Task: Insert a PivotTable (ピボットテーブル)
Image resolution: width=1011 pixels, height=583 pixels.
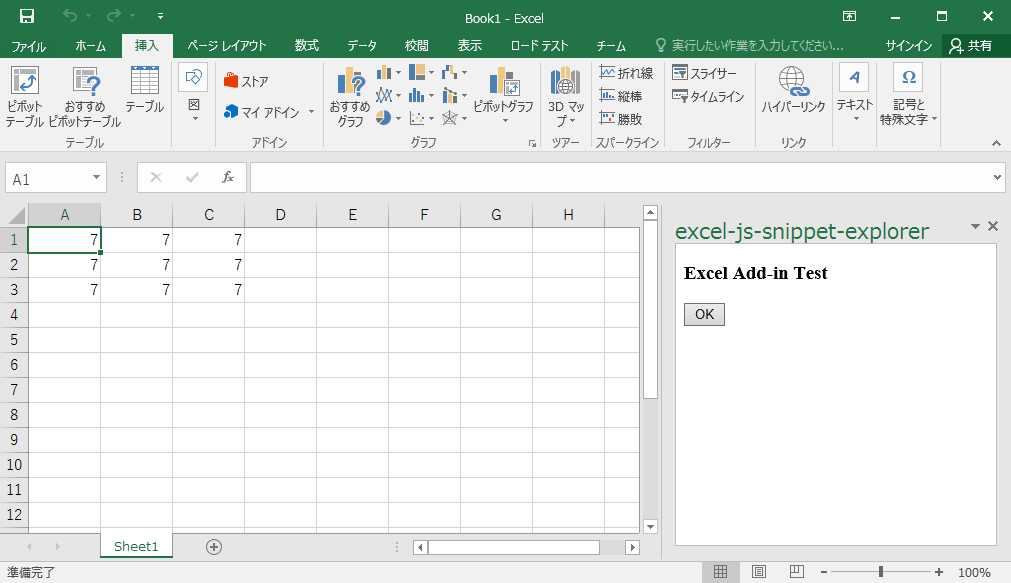Action: (24, 96)
